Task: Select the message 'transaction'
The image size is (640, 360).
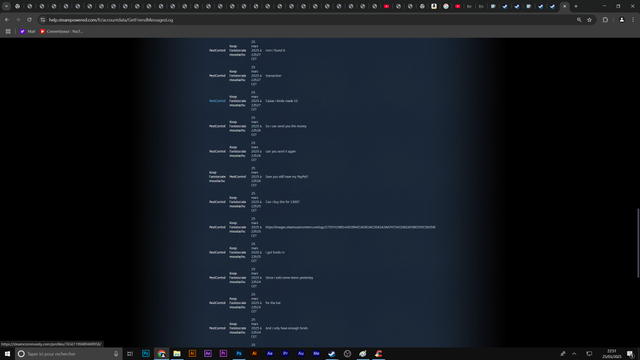Action: tap(273, 76)
